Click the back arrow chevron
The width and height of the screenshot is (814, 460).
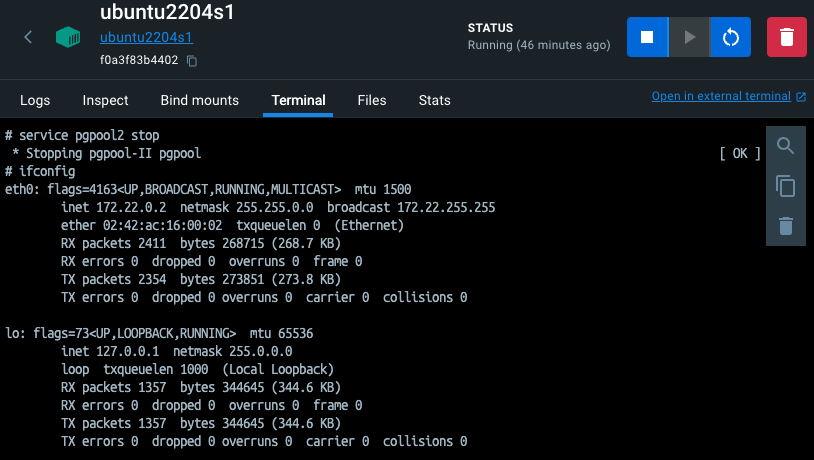(28, 37)
